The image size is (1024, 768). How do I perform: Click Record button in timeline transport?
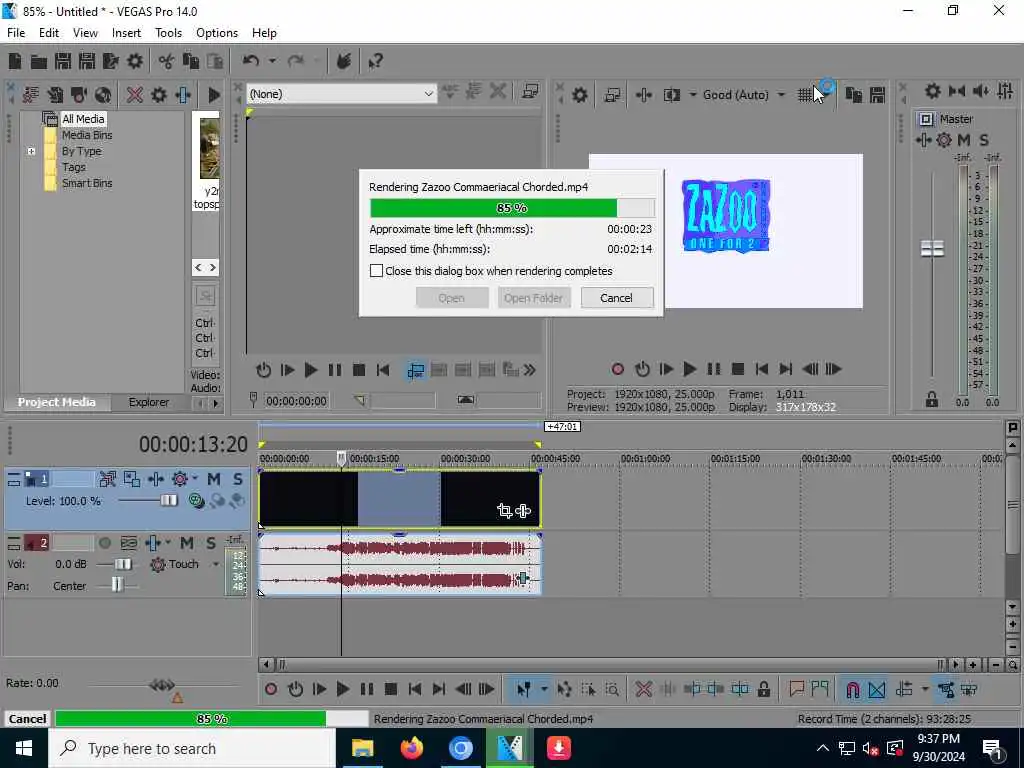(271, 689)
